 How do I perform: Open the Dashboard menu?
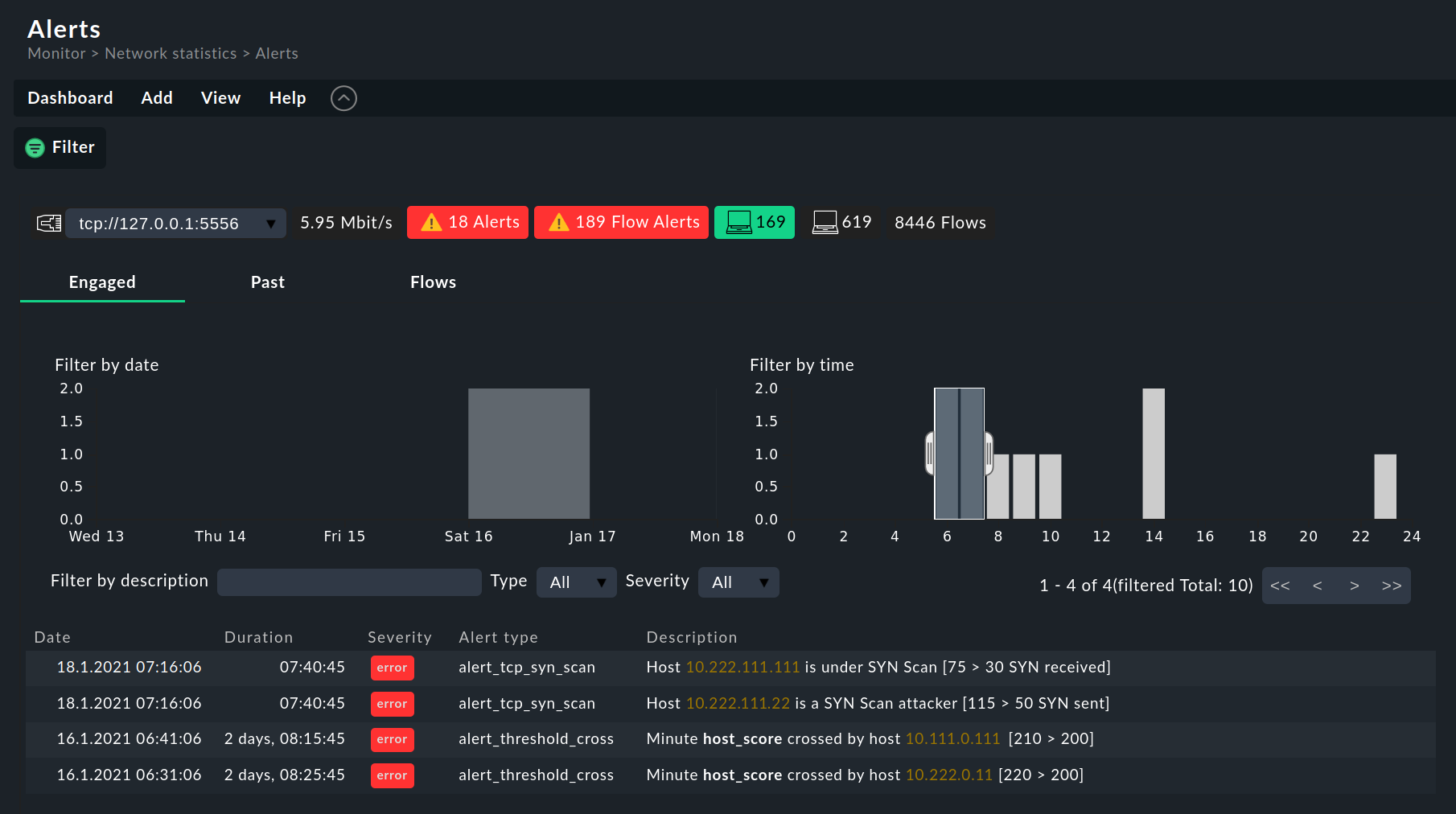point(70,98)
